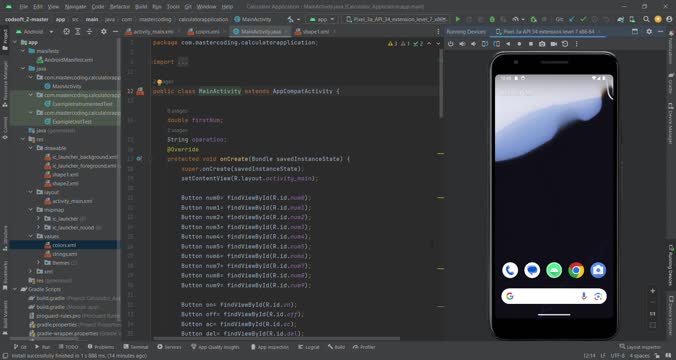Tap Google Lens icon in search bar
The image size is (676, 360).
[x=598, y=296]
